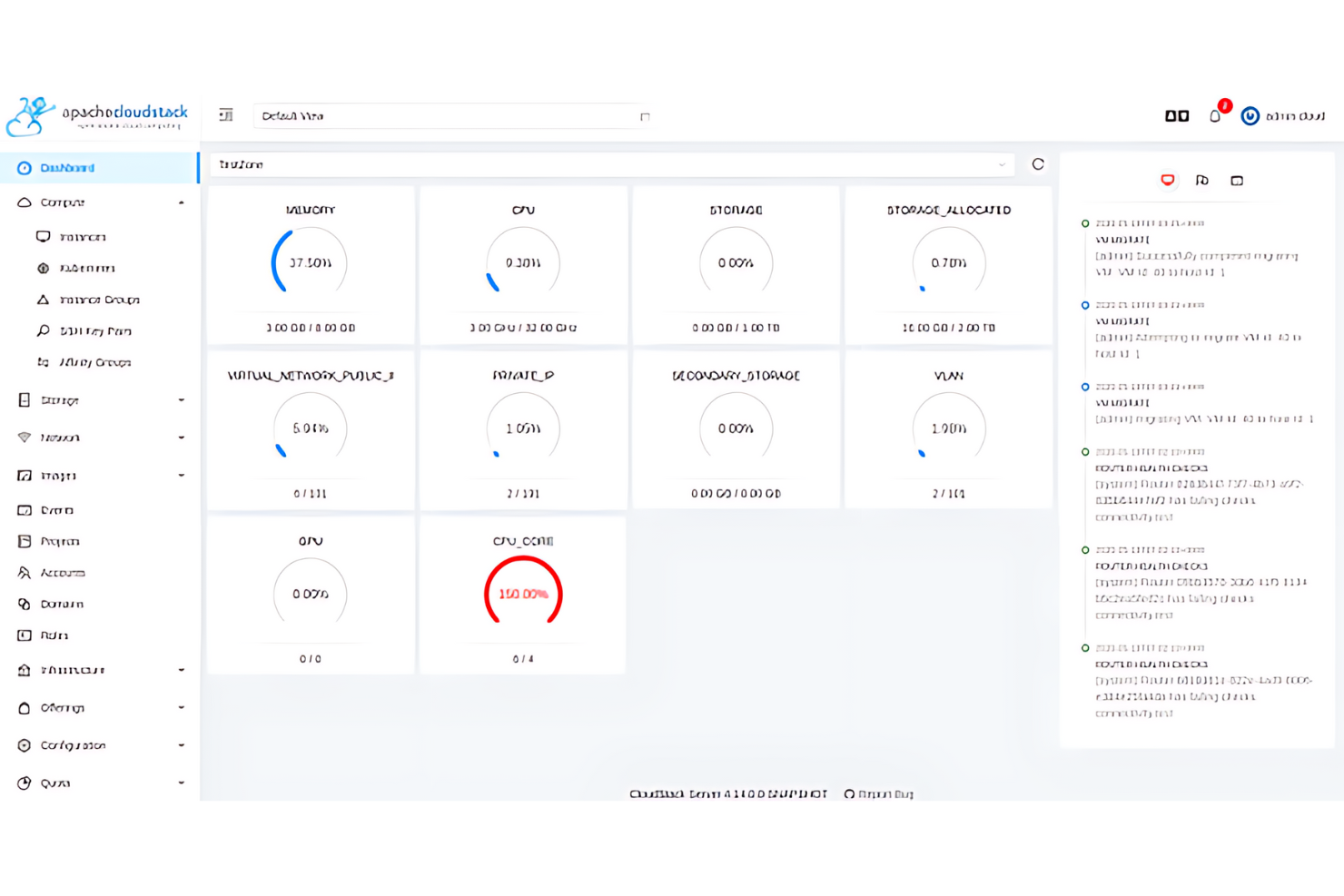Expand the Infrastructure section arrow
This screenshot has height=896, width=1344.
[182, 670]
